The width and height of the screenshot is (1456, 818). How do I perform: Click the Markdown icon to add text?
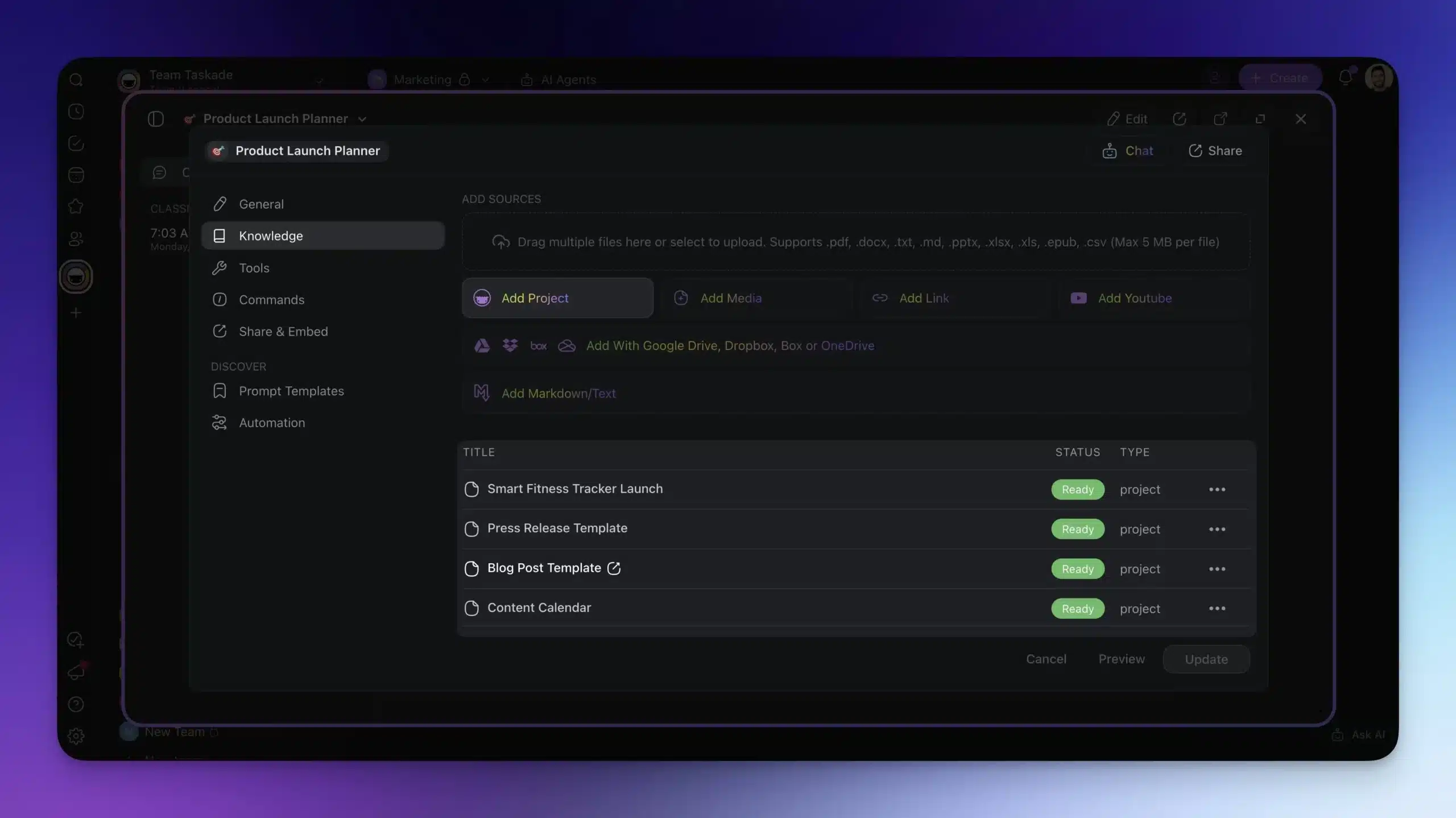click(481, 393)
